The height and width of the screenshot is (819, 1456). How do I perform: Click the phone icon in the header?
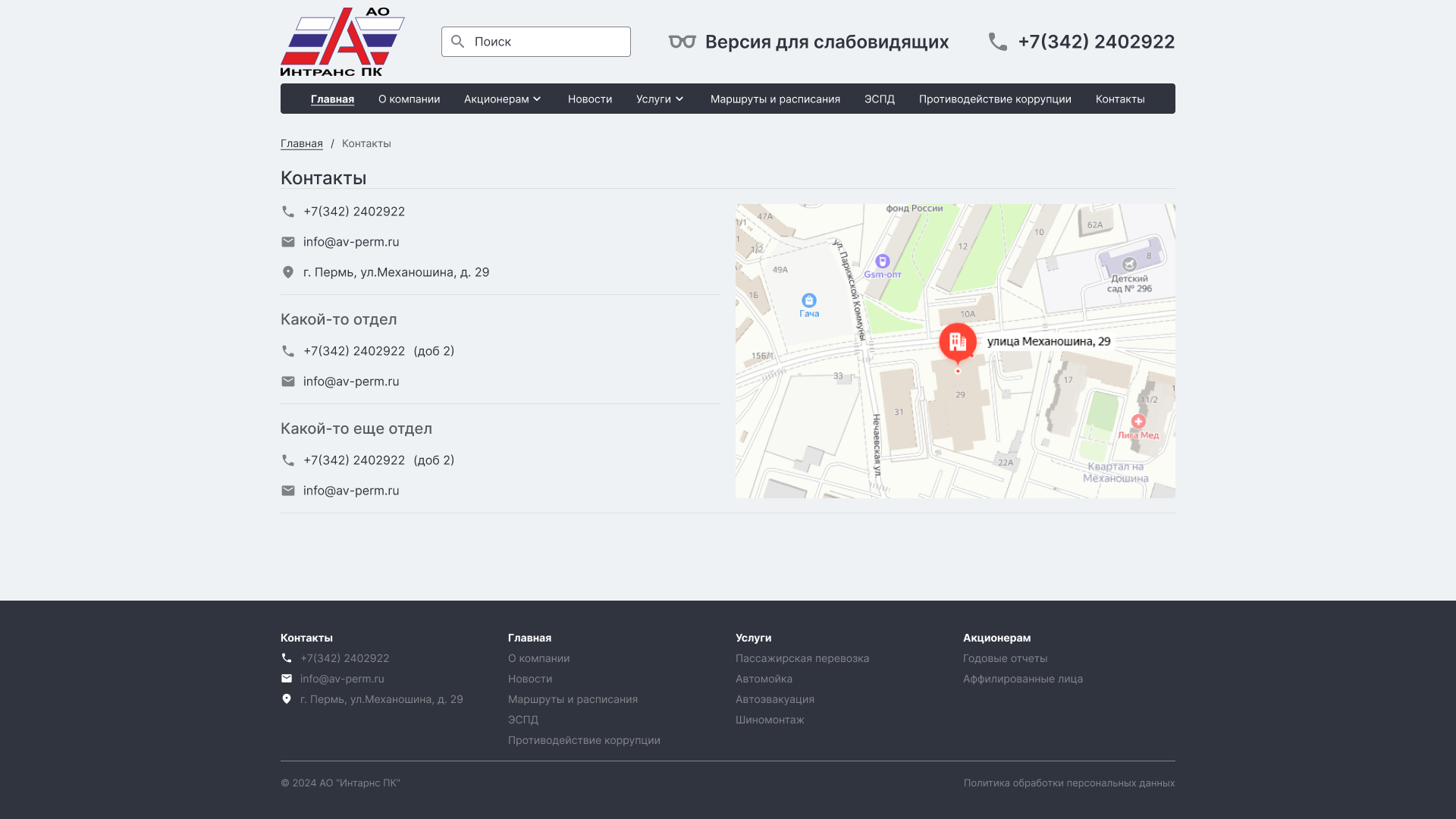[x=998, y=42]
